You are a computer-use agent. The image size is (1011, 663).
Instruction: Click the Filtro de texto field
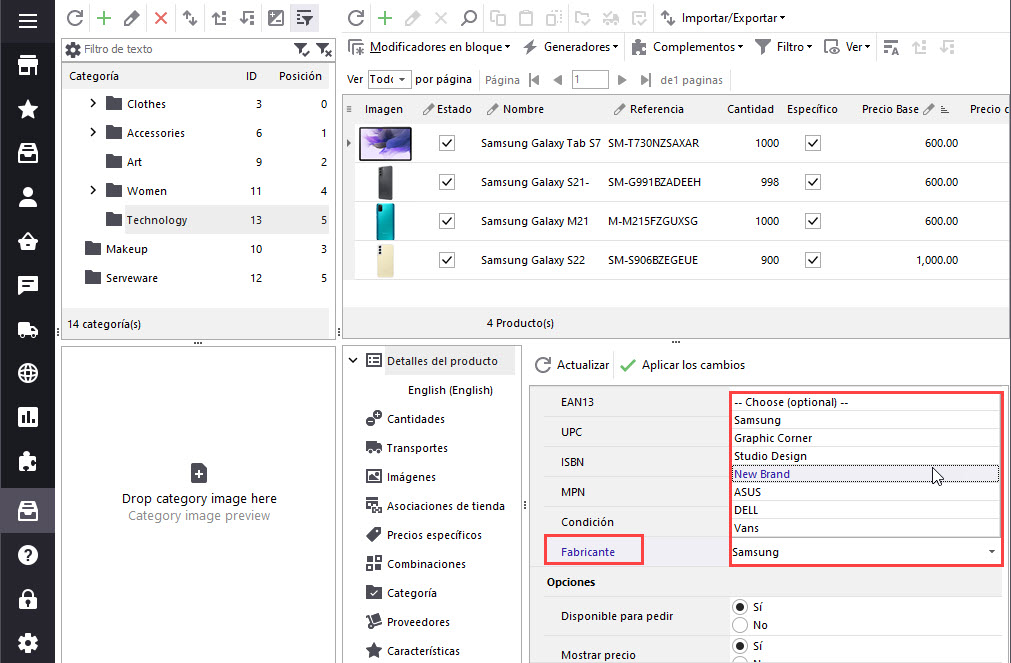tap(187, 49)
